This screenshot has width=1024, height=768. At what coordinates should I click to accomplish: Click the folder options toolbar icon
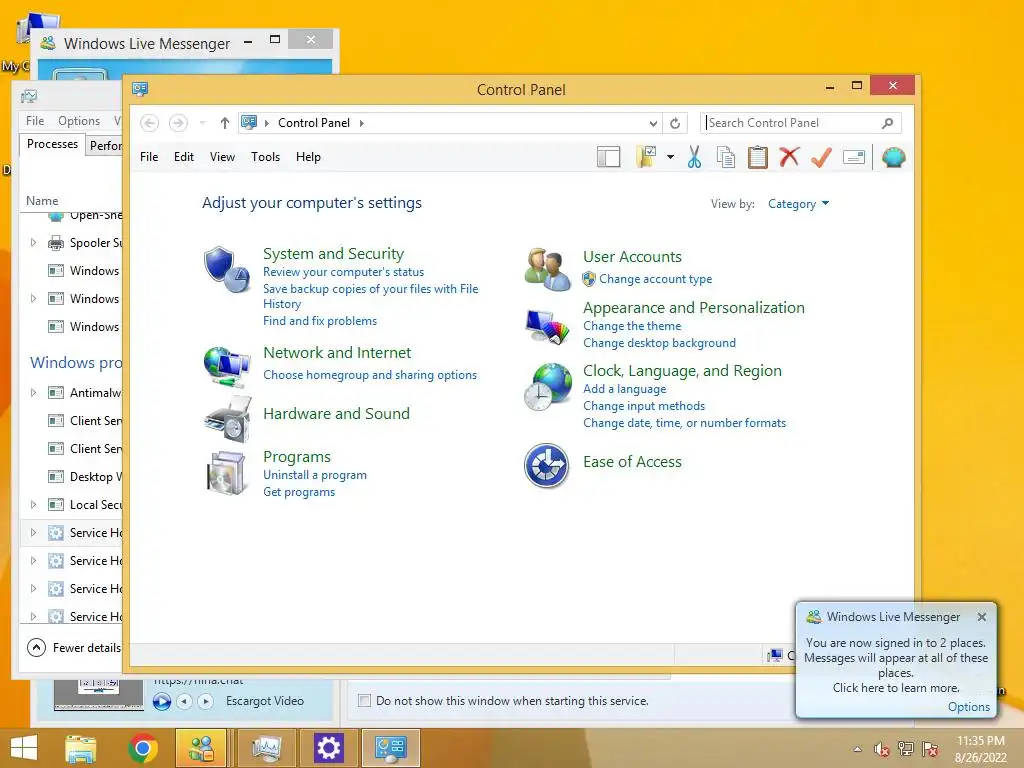[x=647, y=157]
